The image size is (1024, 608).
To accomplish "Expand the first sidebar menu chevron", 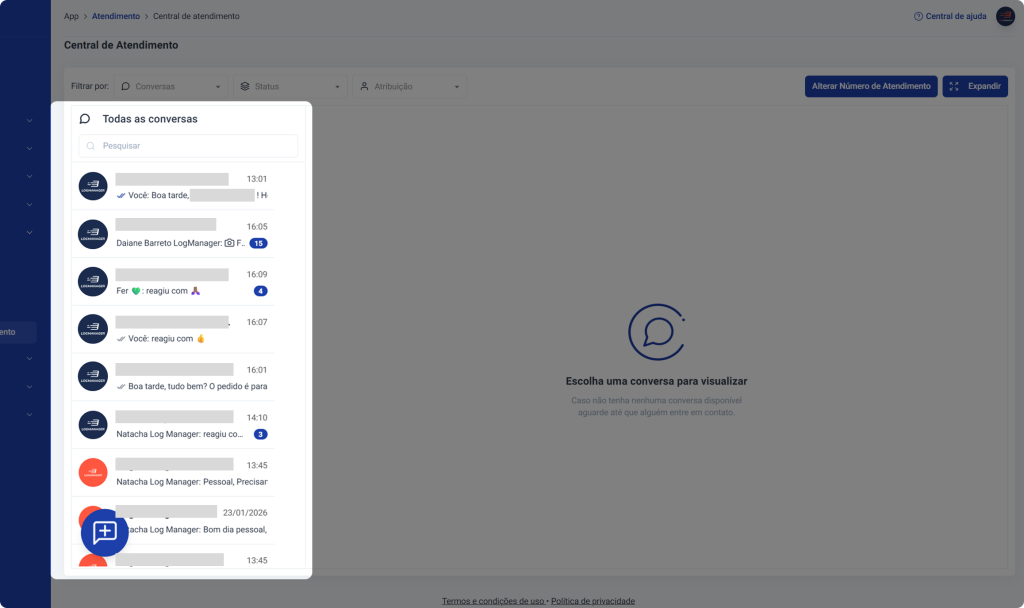I will (30, 121).
